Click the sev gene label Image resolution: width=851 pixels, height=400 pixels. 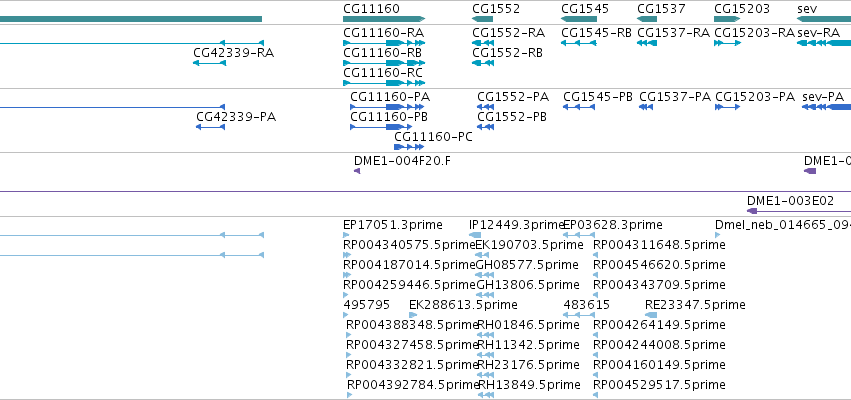point(807,9)
